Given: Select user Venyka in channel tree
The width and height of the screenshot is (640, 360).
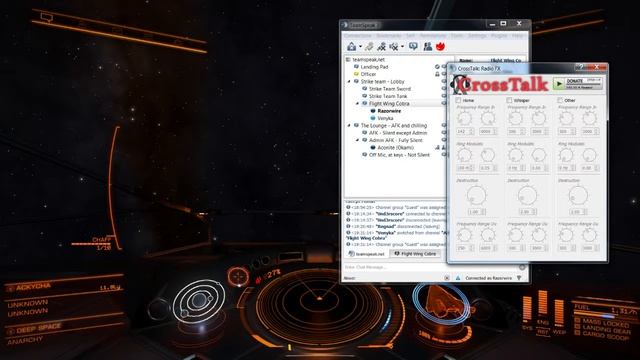Looking at the screenshot, I should coord(385,118).
